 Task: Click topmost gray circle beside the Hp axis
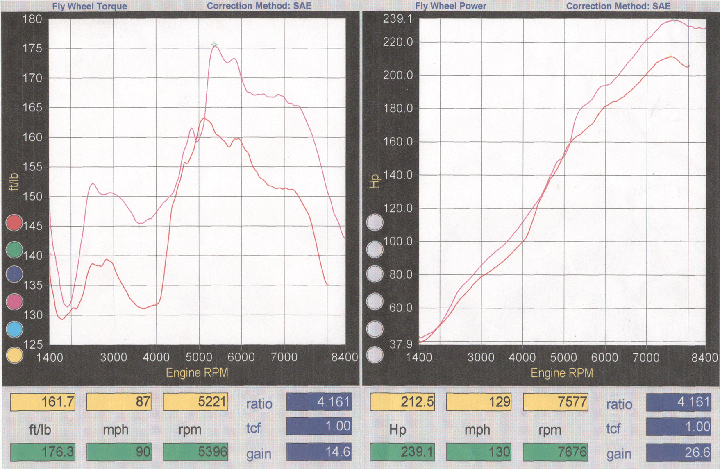pyautogui.click(x=375, y=222)
